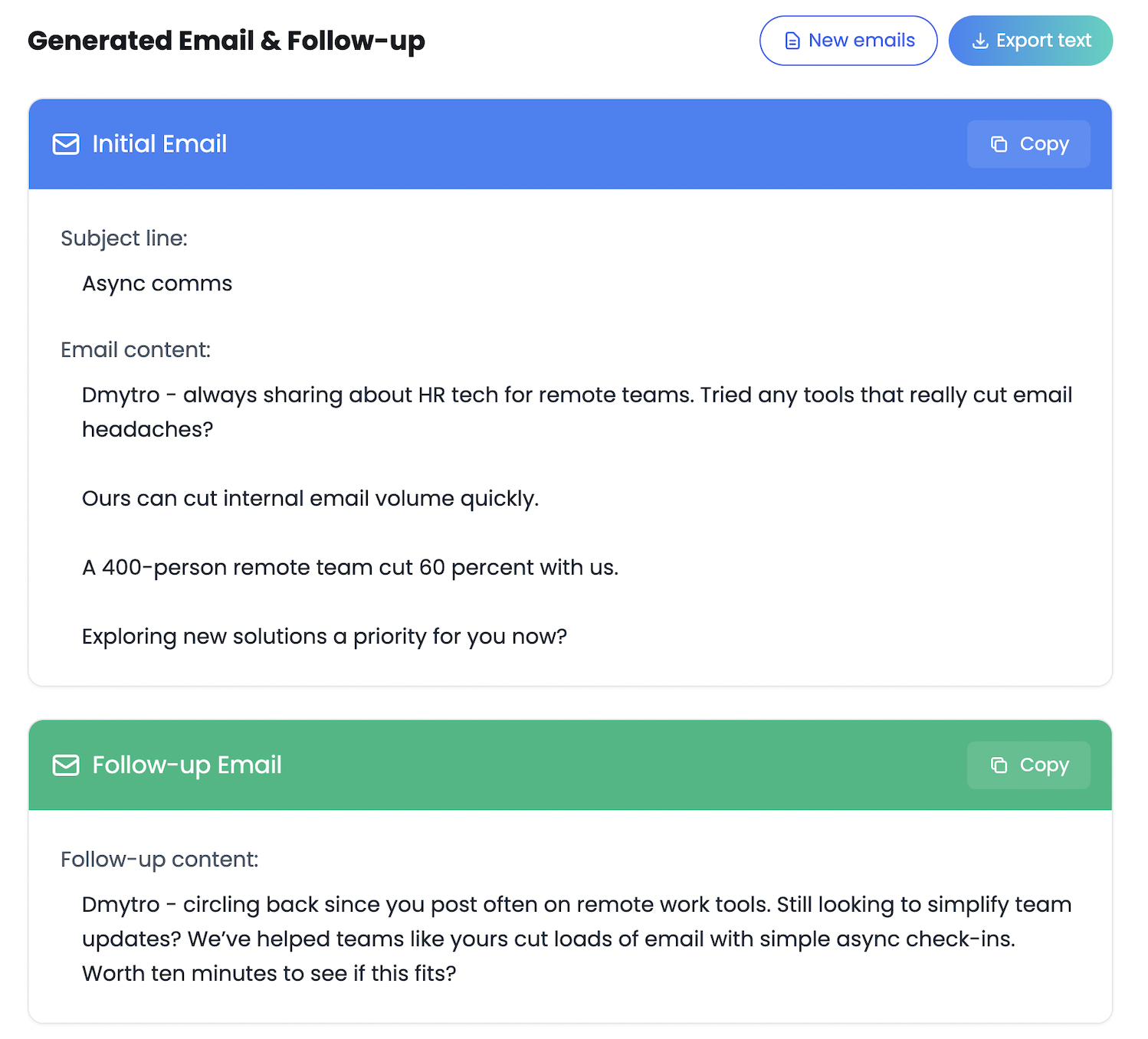Viewport: 1148px width, 1039px height.
Task: Click the Email content label
Action: 136,349
